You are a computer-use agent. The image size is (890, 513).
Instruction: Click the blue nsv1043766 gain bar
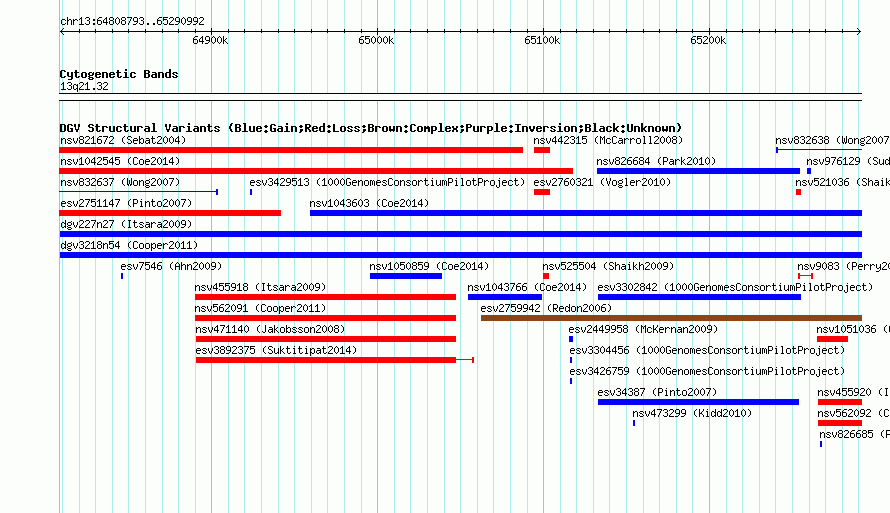click(x=505, y=297)
